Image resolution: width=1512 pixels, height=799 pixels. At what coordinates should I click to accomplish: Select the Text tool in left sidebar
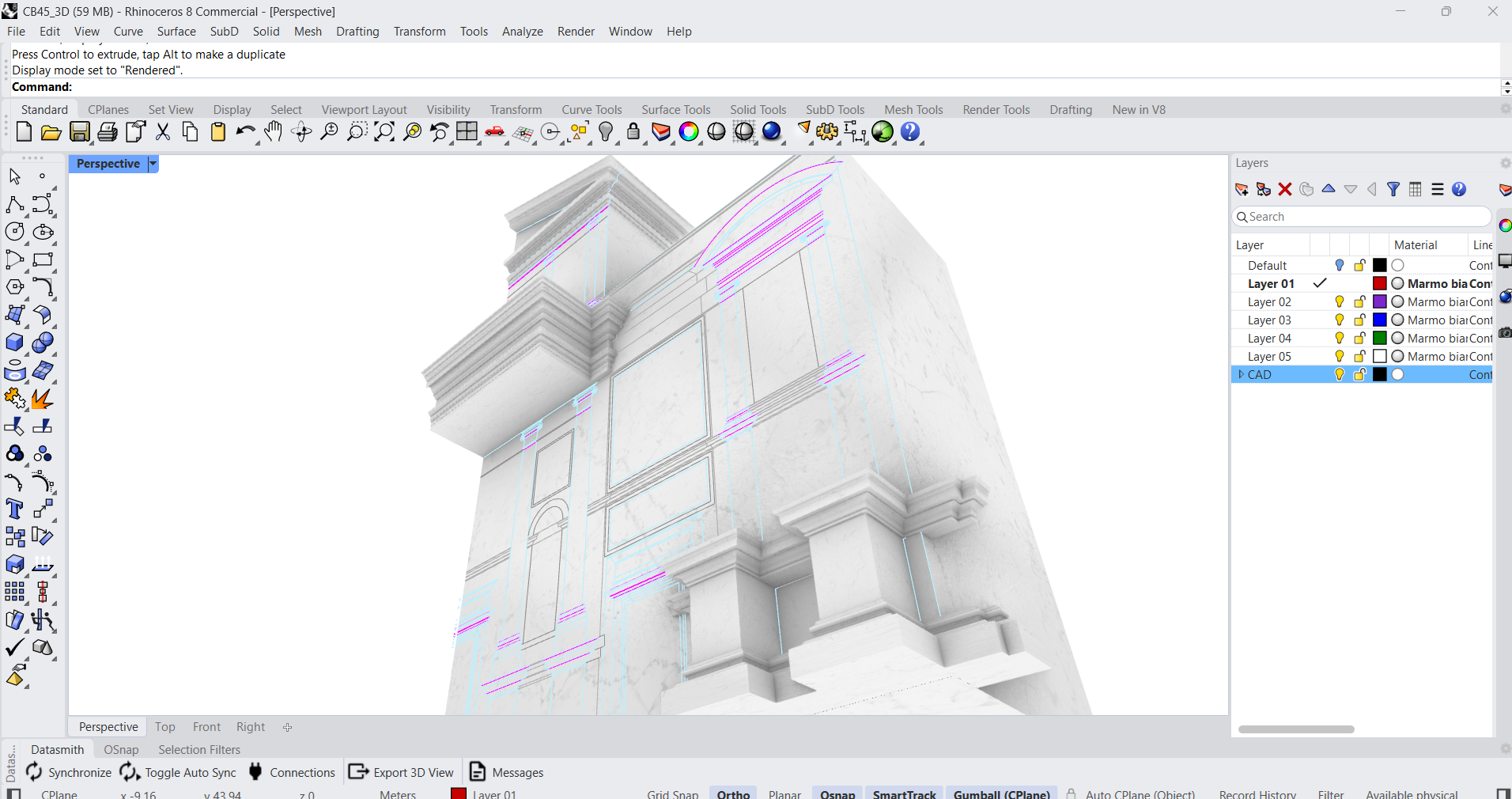coord(14,509)
